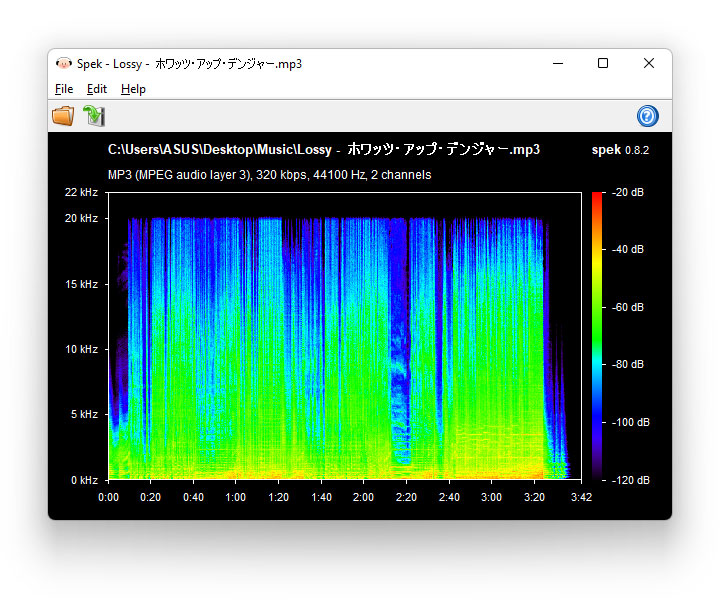720x600 pixels.
Task: Click the 2:00 time axis marker
Action: click(364, 497)
